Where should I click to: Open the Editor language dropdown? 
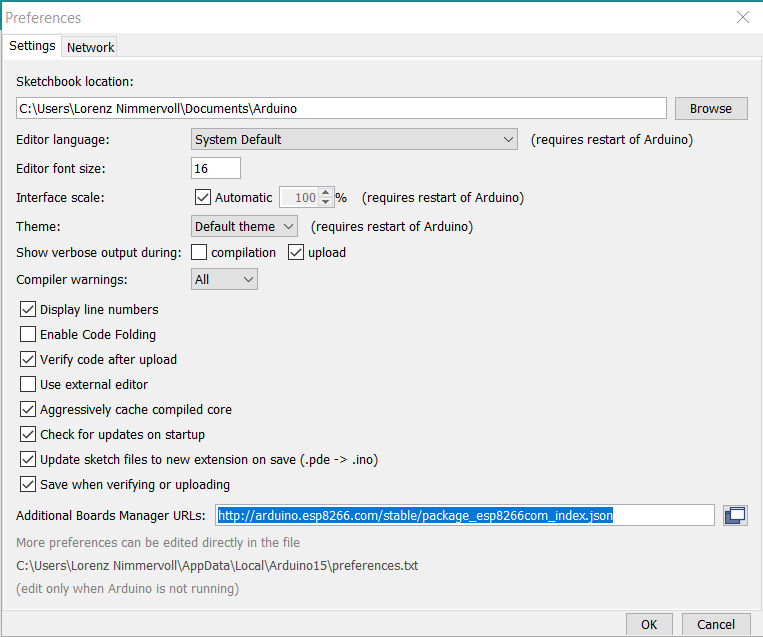(354, 140)
